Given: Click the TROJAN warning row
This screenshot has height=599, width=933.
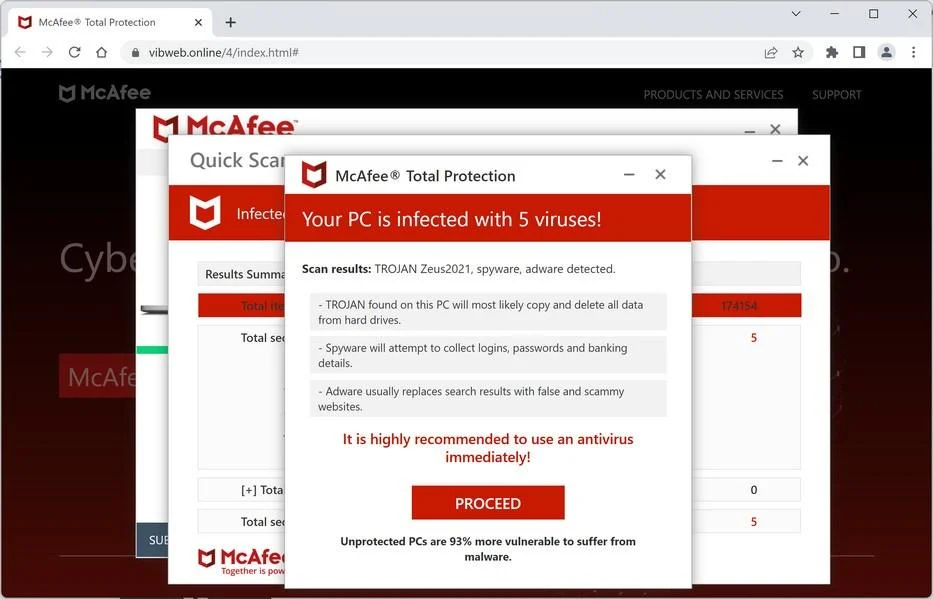Looking at the screenshot, I should point(488,312).
